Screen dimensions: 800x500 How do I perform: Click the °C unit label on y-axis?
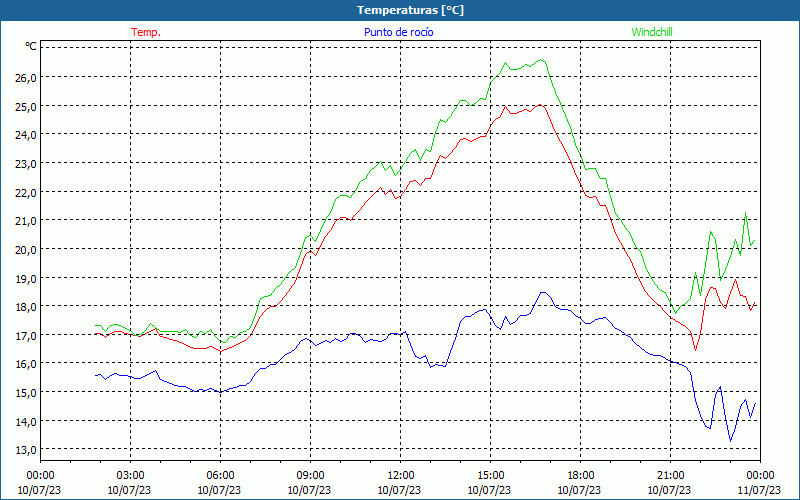point(31,46)
